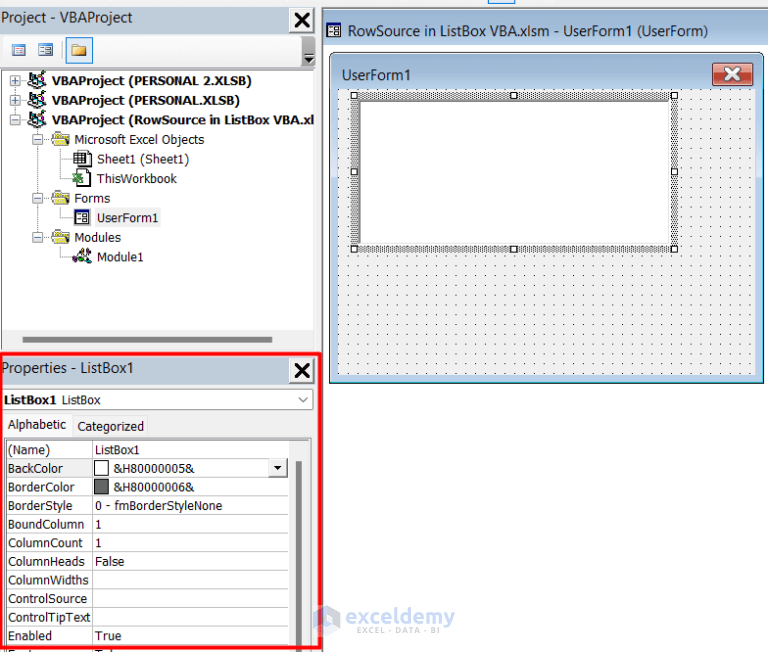Select Module1 in project tree
The width and height of the screenshot is (768, 652).
[120, 257]
